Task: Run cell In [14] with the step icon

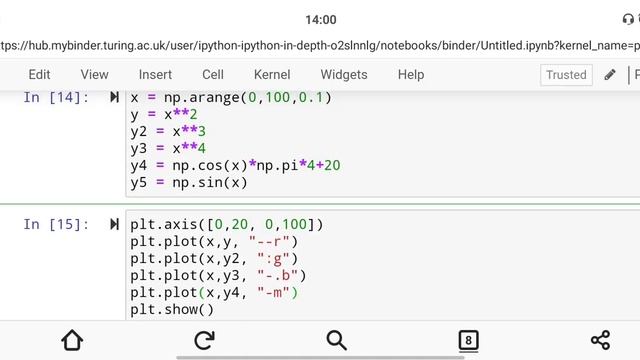Action: [x=114, y=97]
